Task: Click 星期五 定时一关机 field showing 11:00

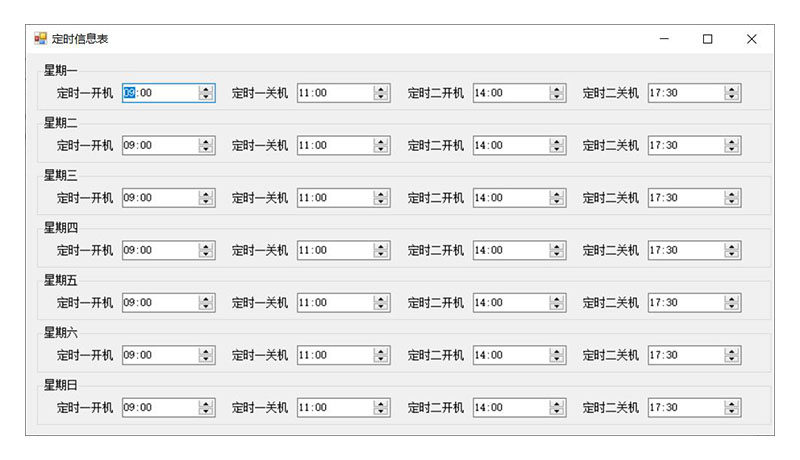Action: click(343, 303)
